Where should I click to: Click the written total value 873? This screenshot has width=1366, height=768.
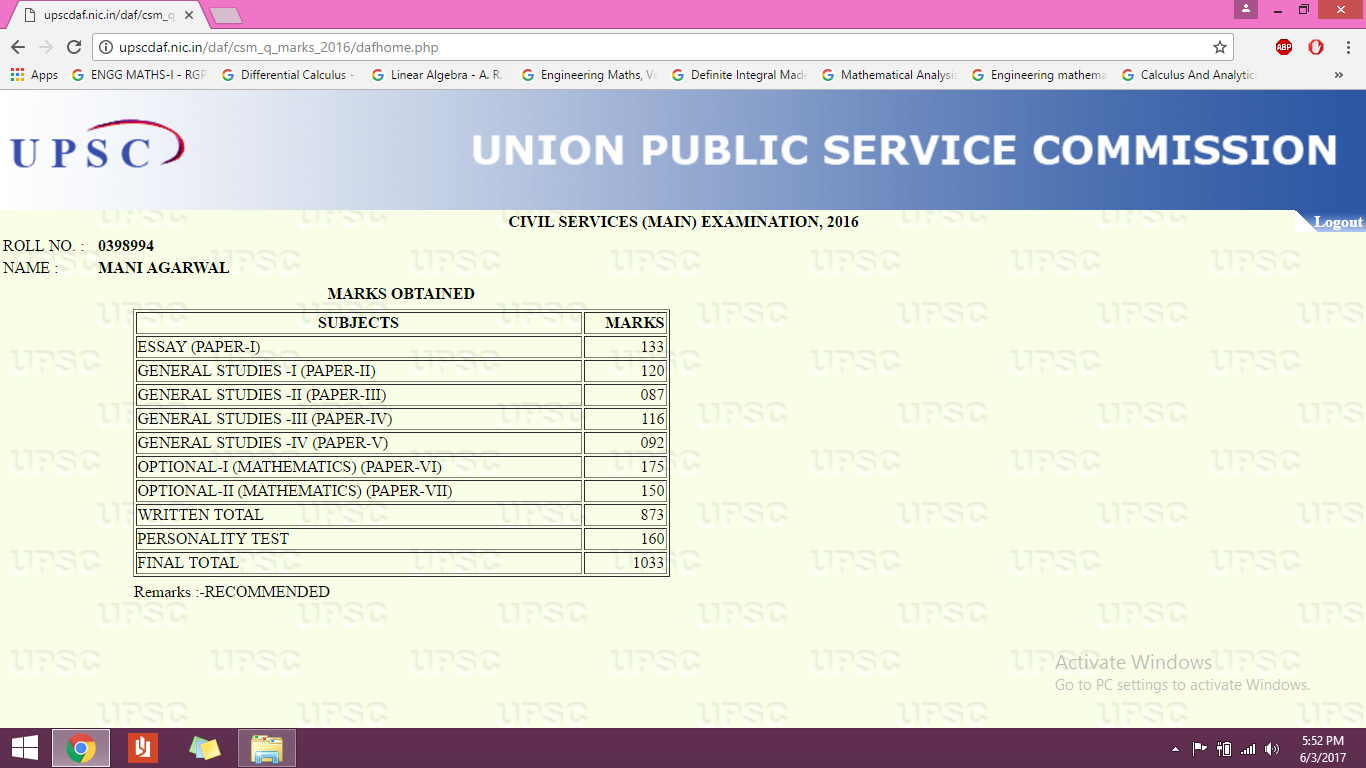click(652, 515)
